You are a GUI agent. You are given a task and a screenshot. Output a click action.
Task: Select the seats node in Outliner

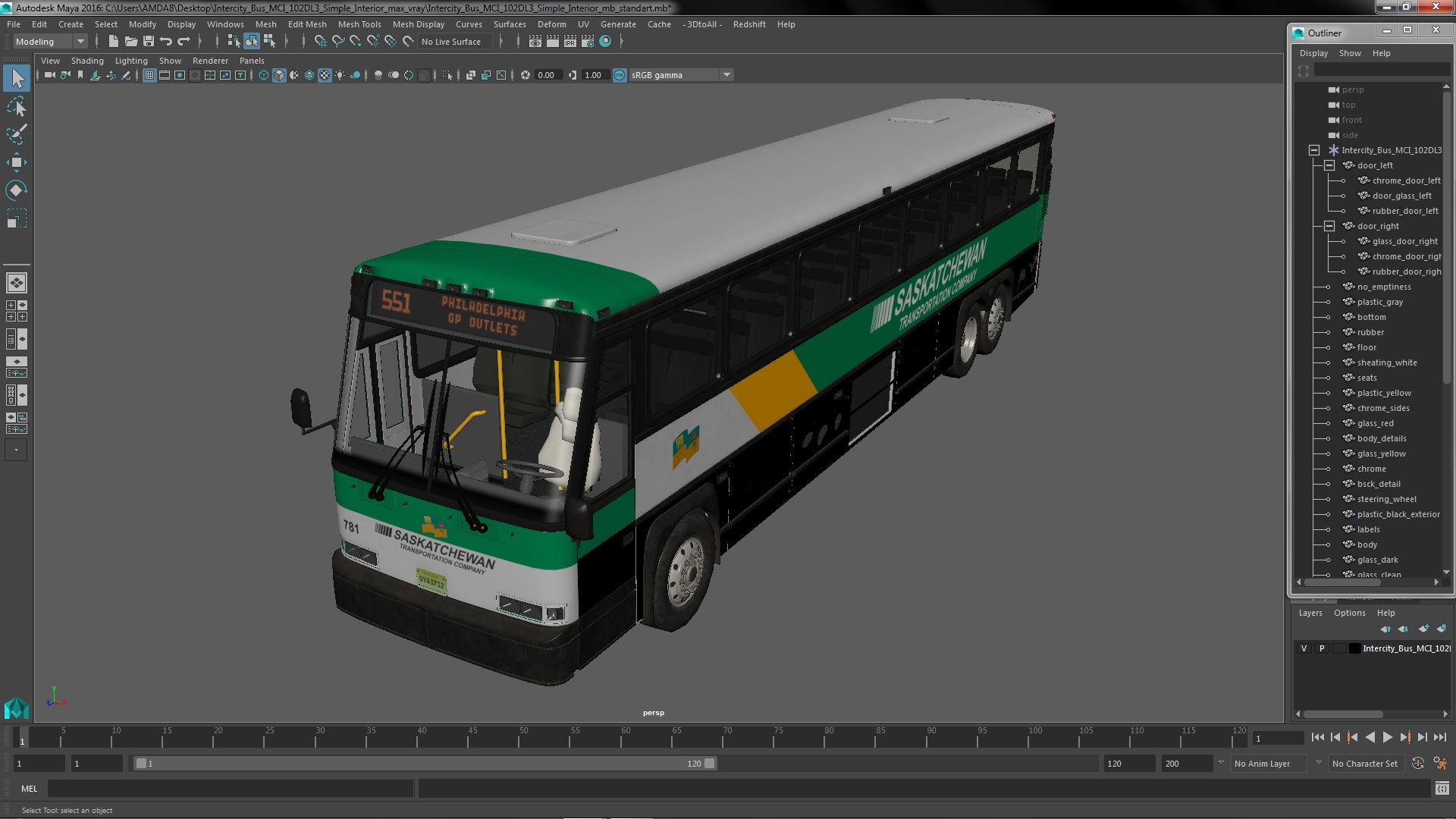(x=1367, y=378)
